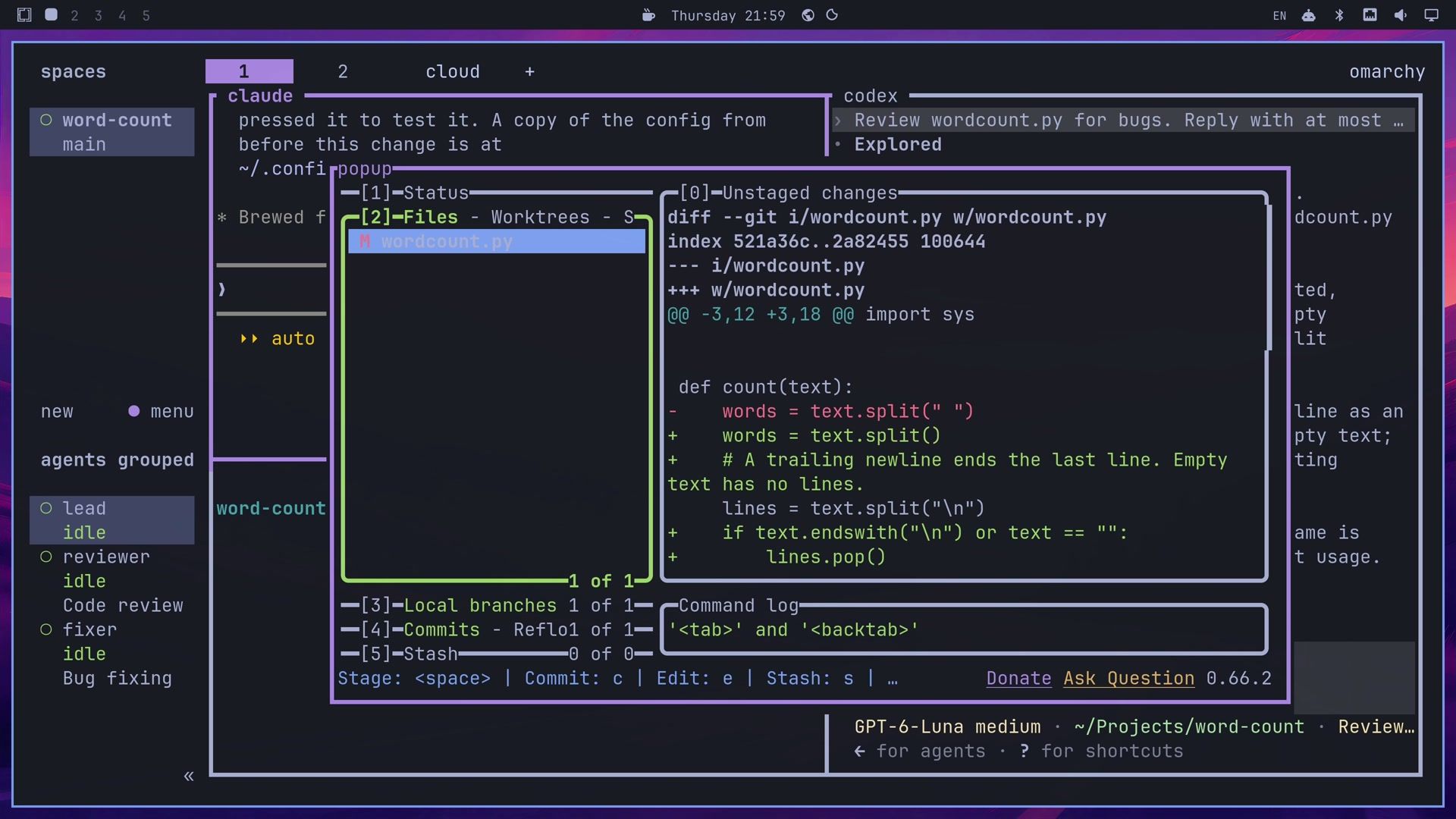Select wordcount.py in the Files panel

[497, 241]
